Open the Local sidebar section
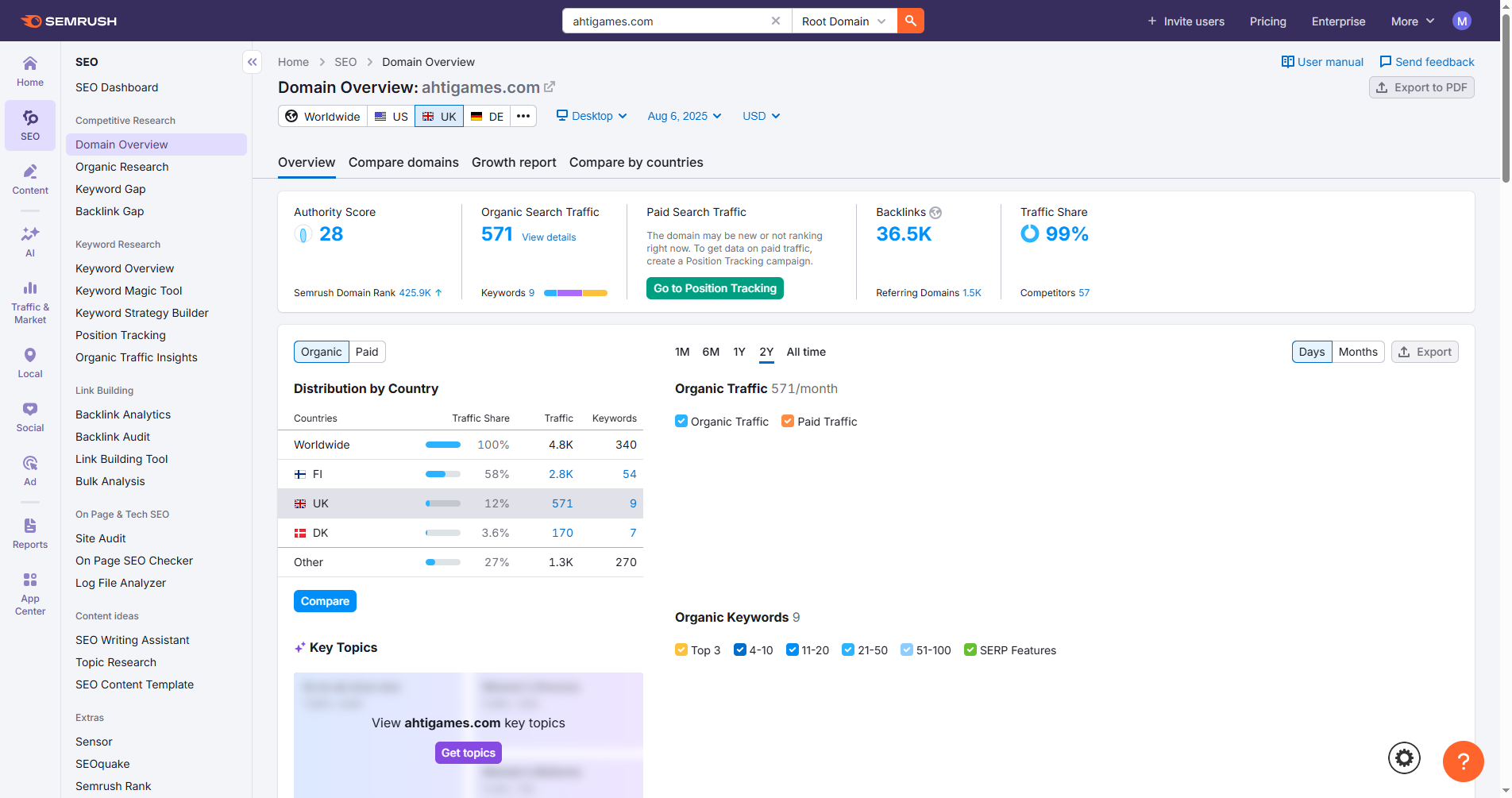The height and width of the screenshot is (798, 1512). click(x=30, y=363)
